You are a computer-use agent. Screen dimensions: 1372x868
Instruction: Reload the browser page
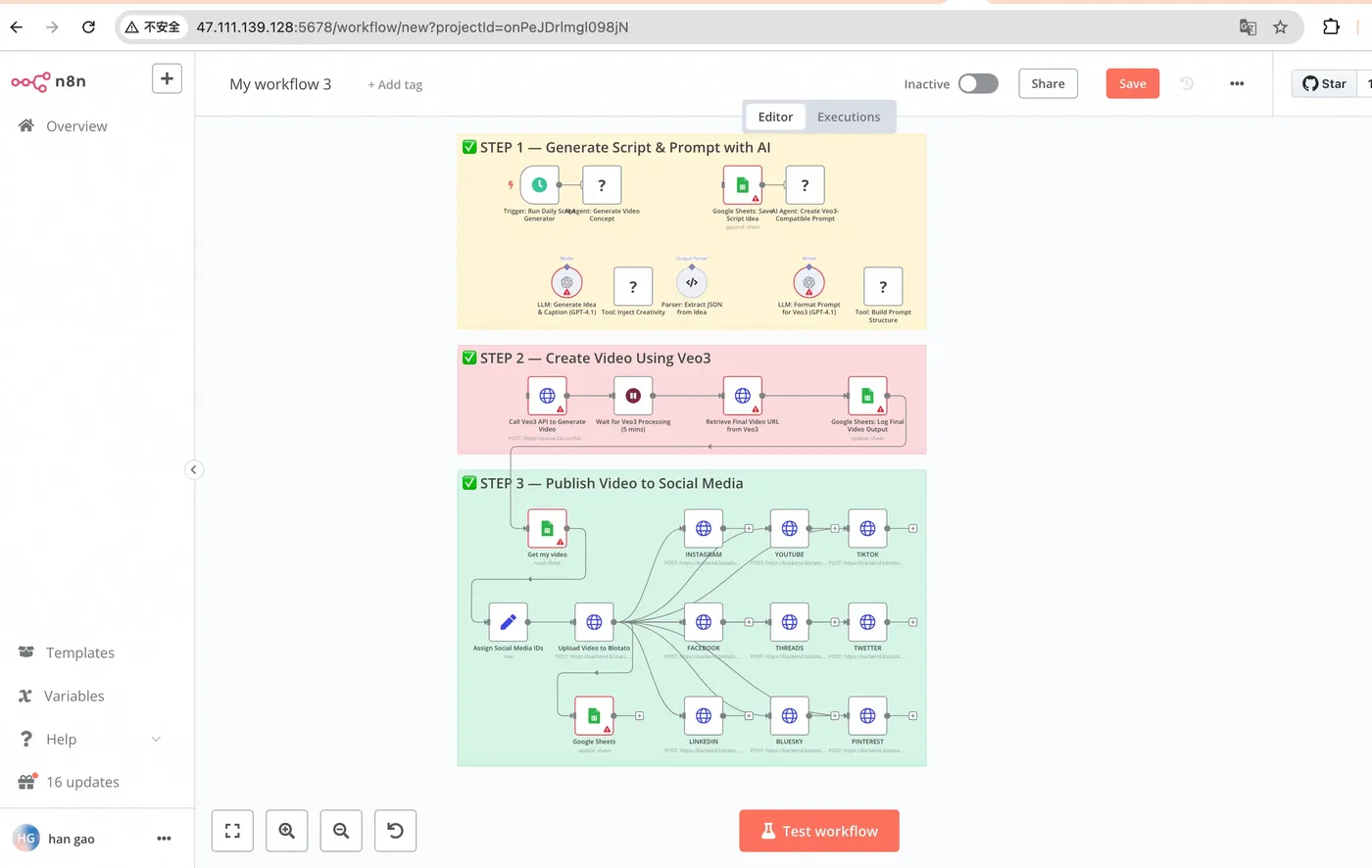click(x=88, y=27)
